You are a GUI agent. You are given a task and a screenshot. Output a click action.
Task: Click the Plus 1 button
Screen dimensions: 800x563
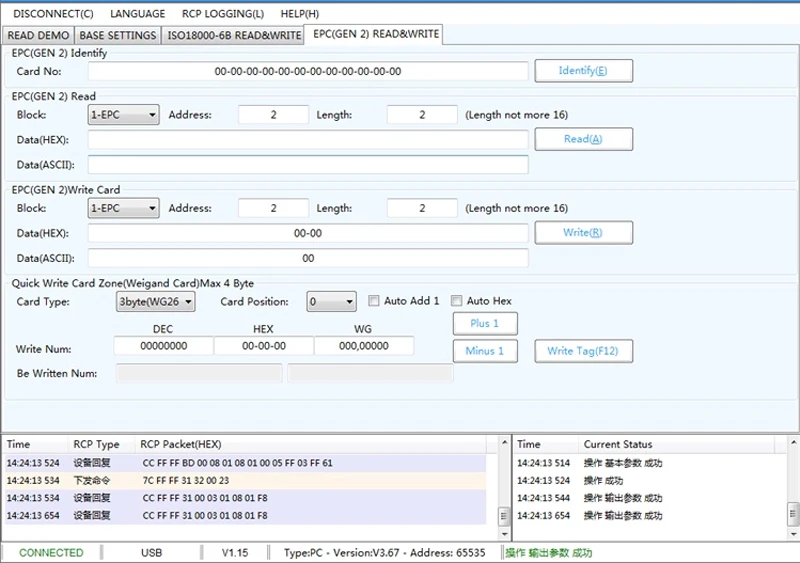pyautogui.click(x=485, y=323)
